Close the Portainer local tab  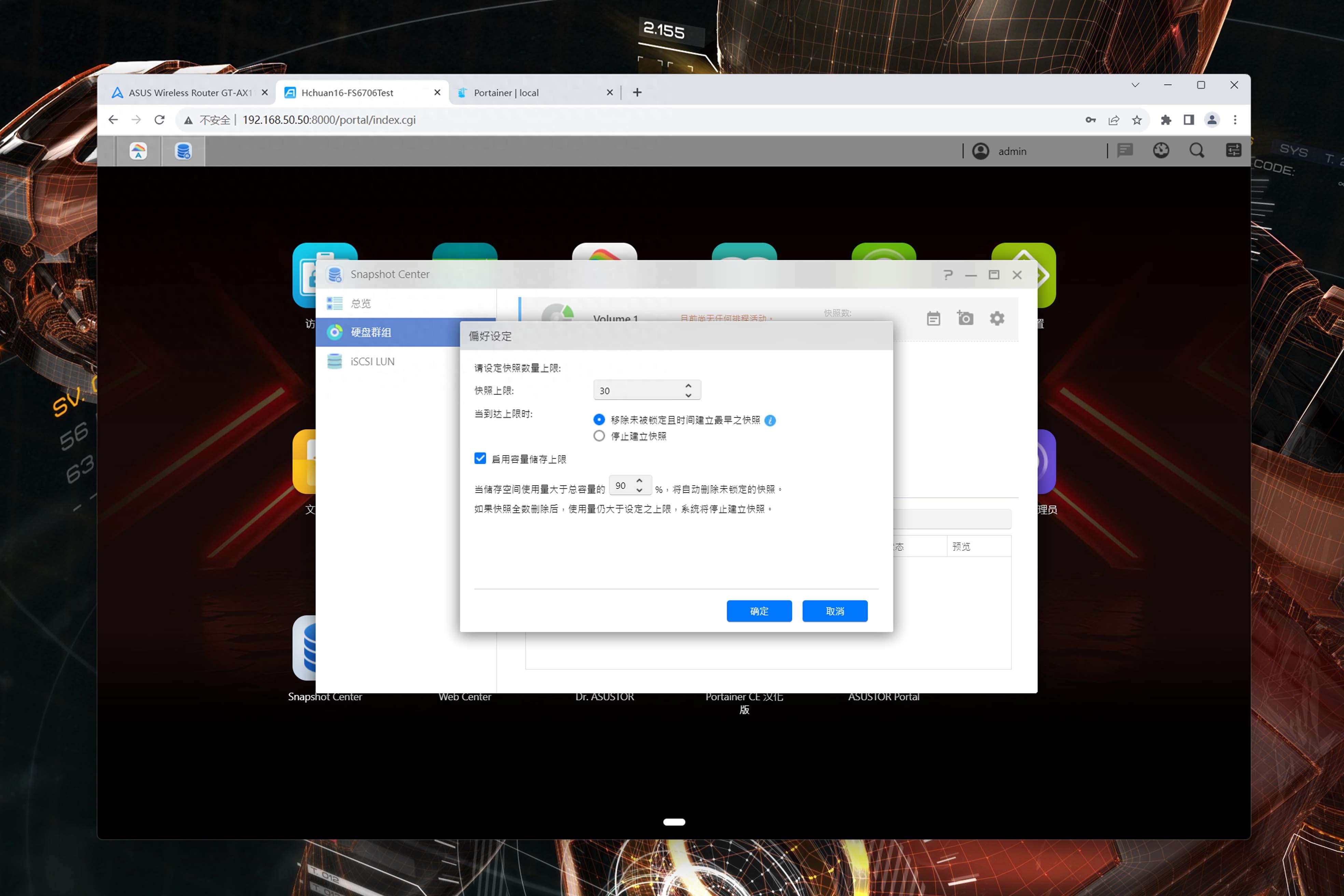click(x=610, y=92)
